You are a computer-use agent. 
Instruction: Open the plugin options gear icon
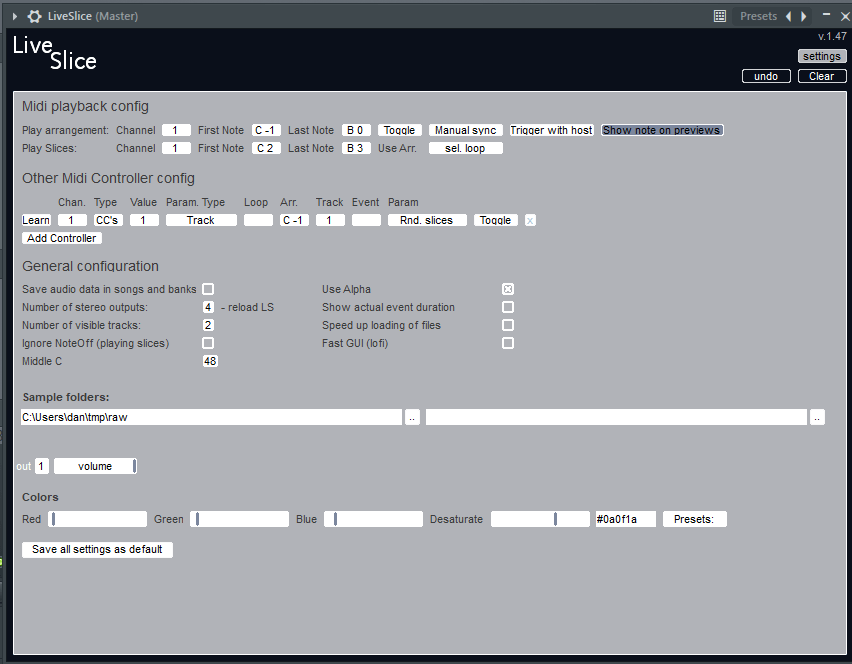35,16
